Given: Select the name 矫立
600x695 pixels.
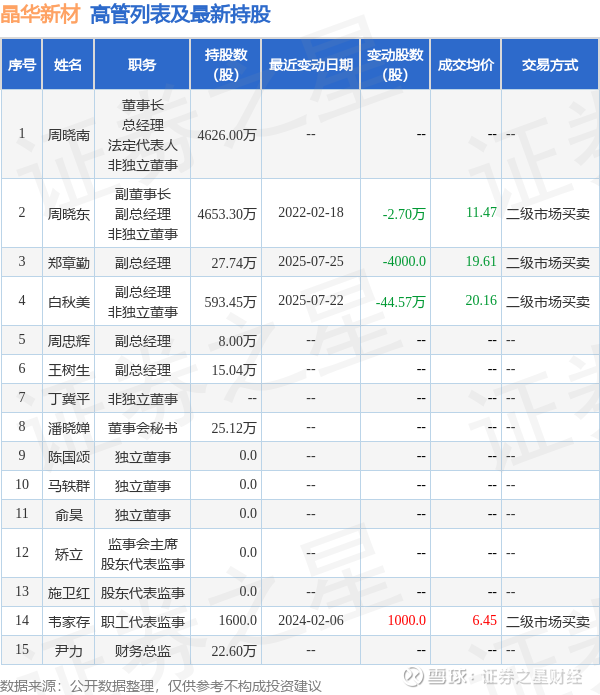Looking at the screenshot, I should tap(69, 554).
